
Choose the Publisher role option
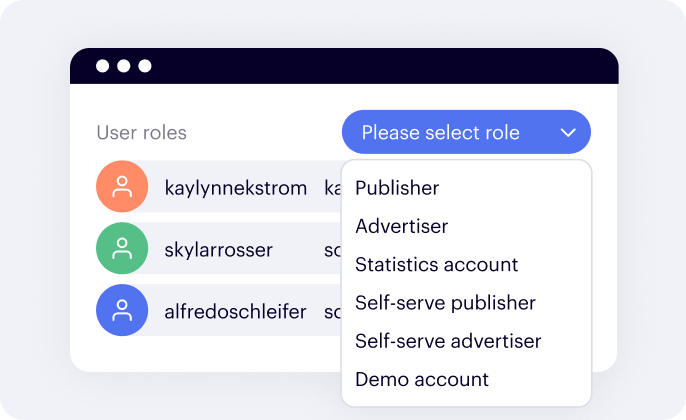point(397,188)
